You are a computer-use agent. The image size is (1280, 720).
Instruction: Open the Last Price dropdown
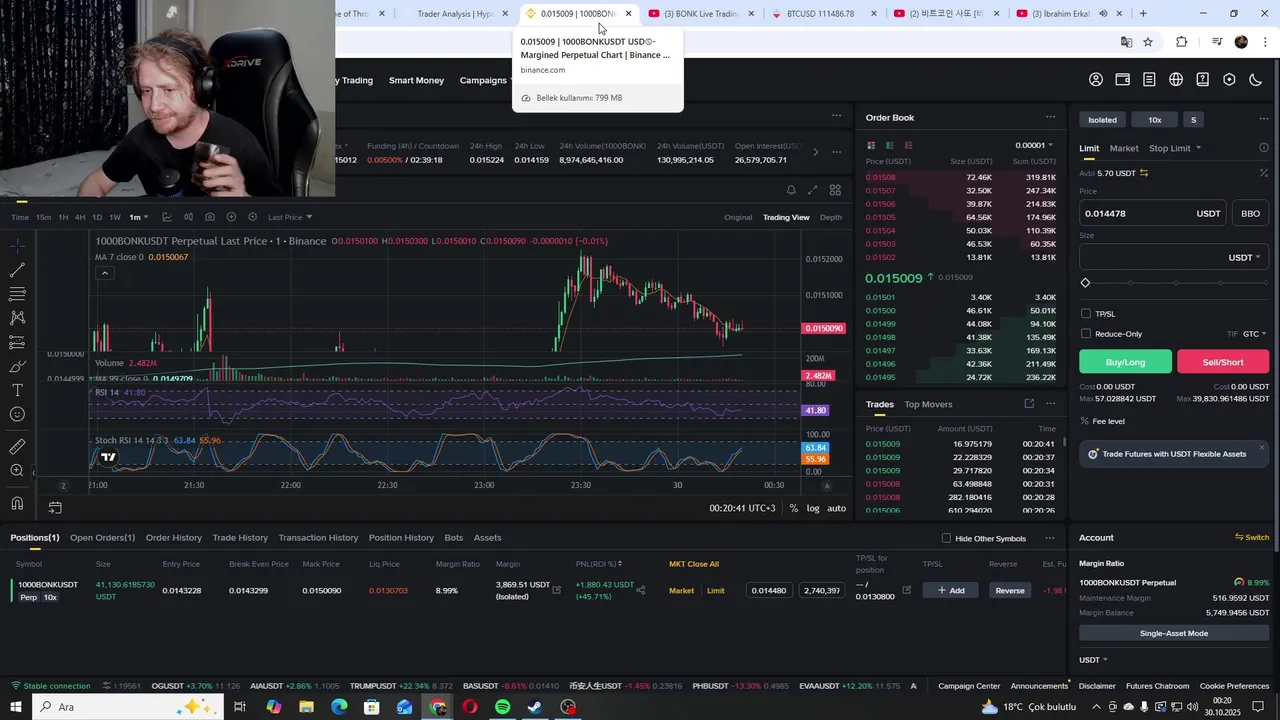290,217
